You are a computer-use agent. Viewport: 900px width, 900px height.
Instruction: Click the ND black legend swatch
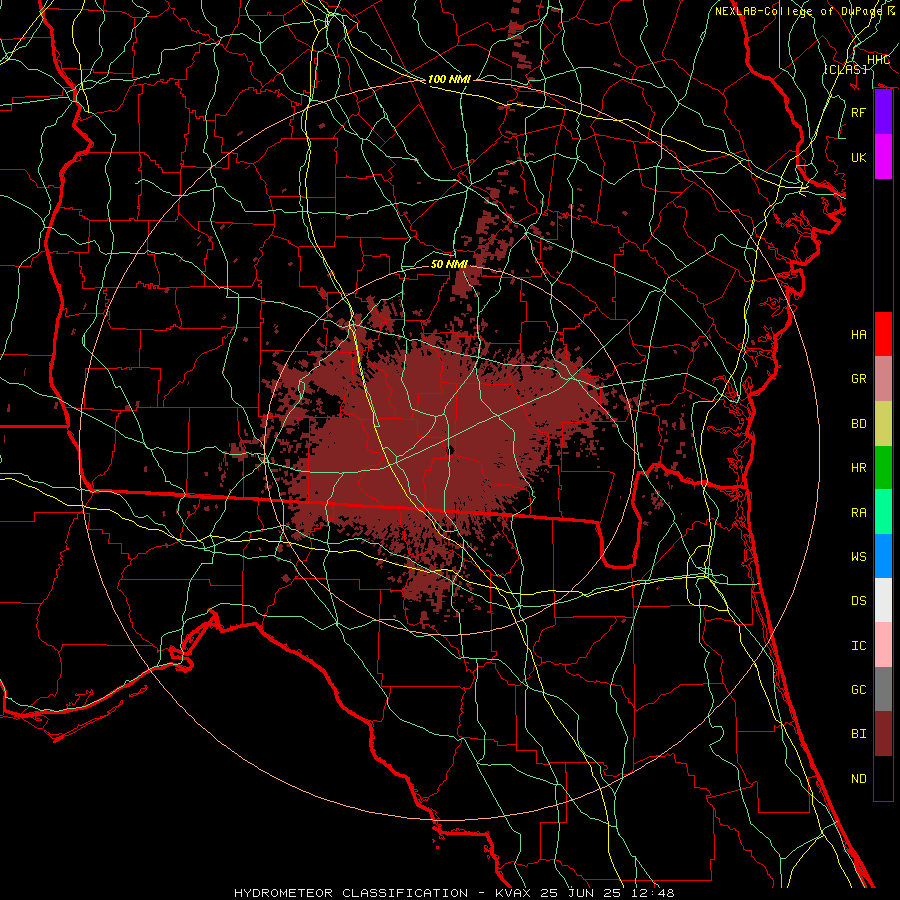[x=883, y=778]
